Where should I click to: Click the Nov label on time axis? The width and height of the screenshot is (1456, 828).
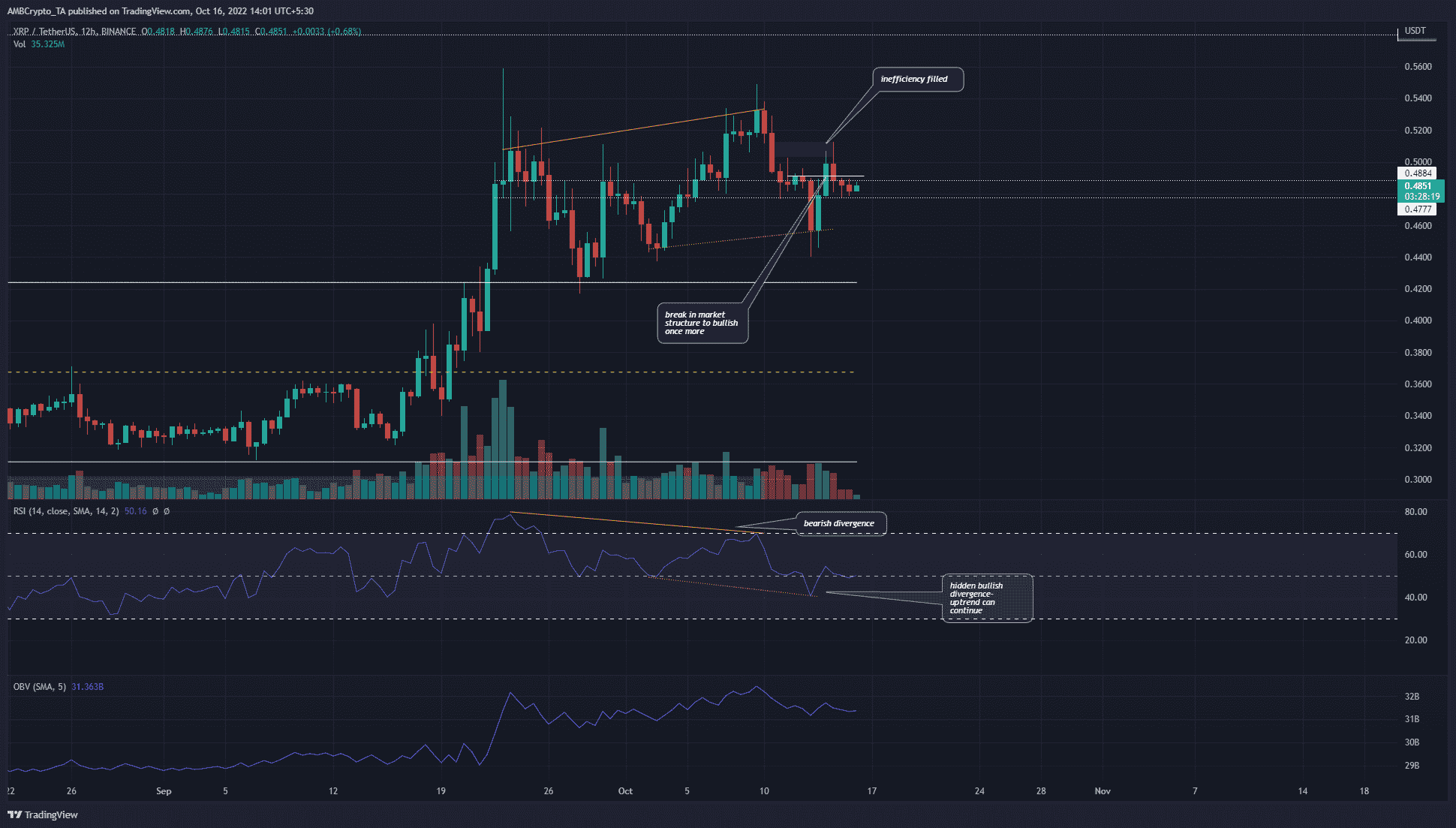point(1103,791)
